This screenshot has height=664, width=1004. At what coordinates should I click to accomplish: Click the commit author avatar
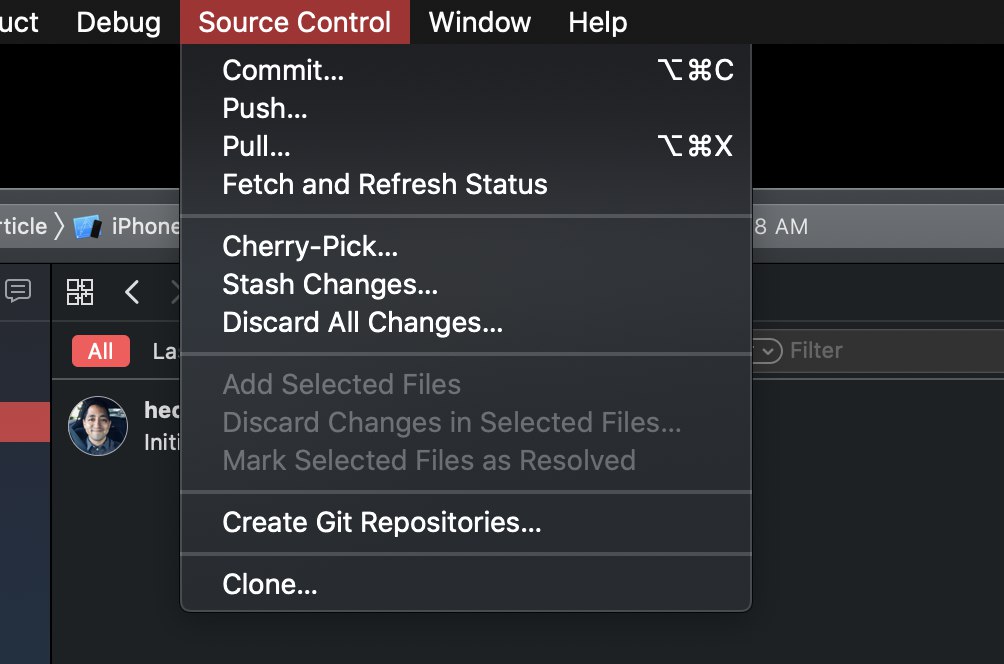pos(98,426)
